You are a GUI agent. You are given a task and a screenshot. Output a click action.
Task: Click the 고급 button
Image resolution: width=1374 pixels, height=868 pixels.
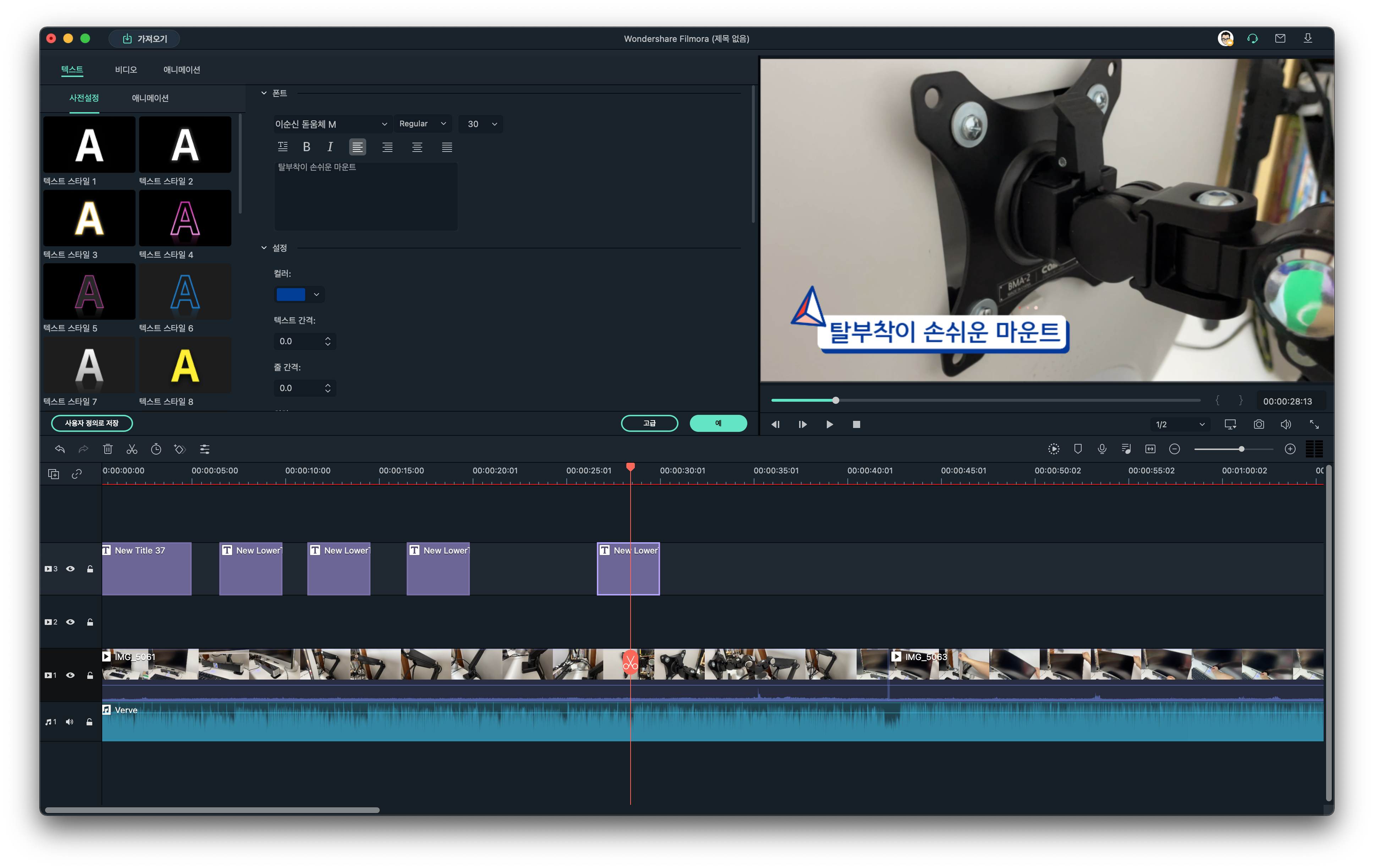[649, 423]
